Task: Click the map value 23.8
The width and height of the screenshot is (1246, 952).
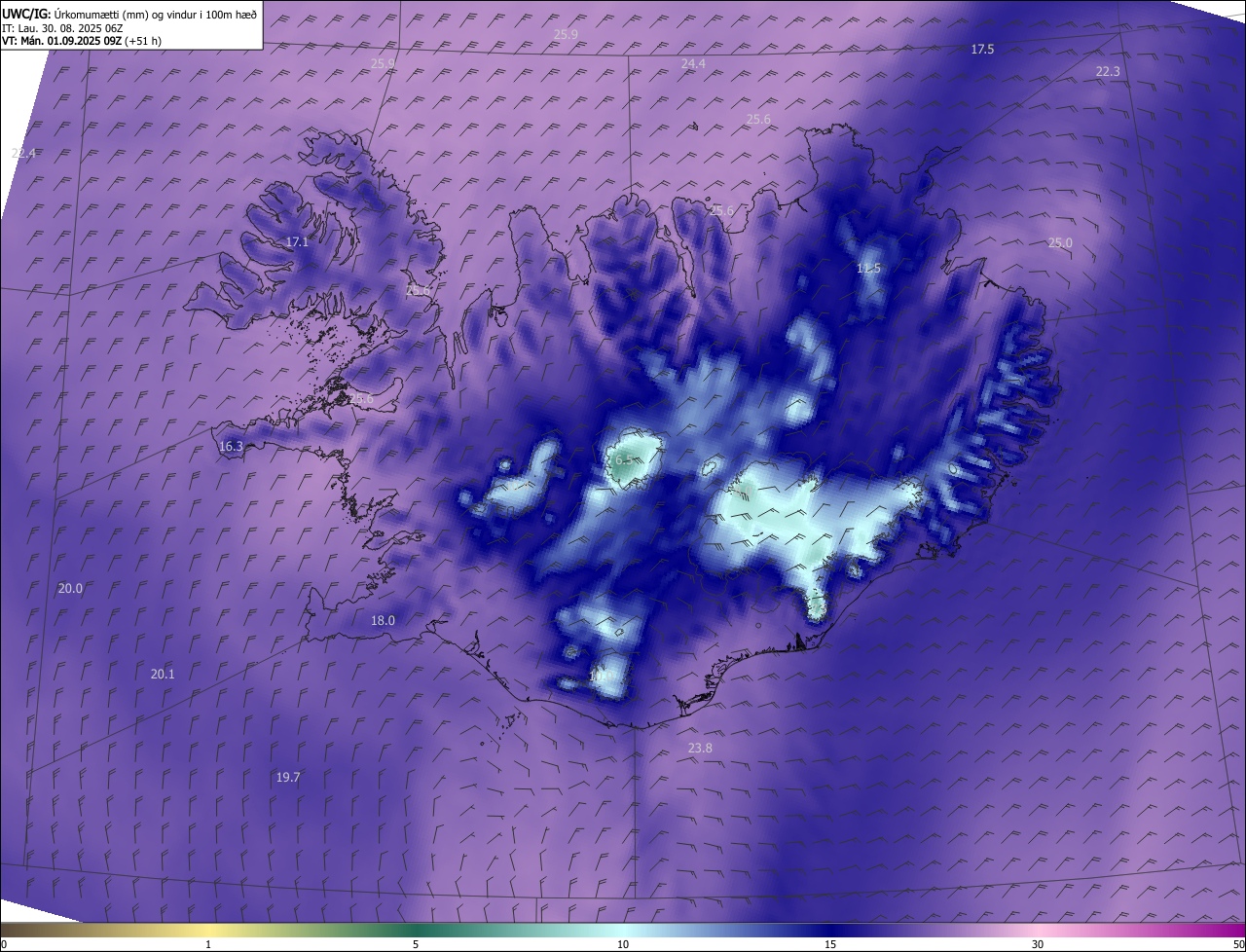Action: click(x=700, y=748)
